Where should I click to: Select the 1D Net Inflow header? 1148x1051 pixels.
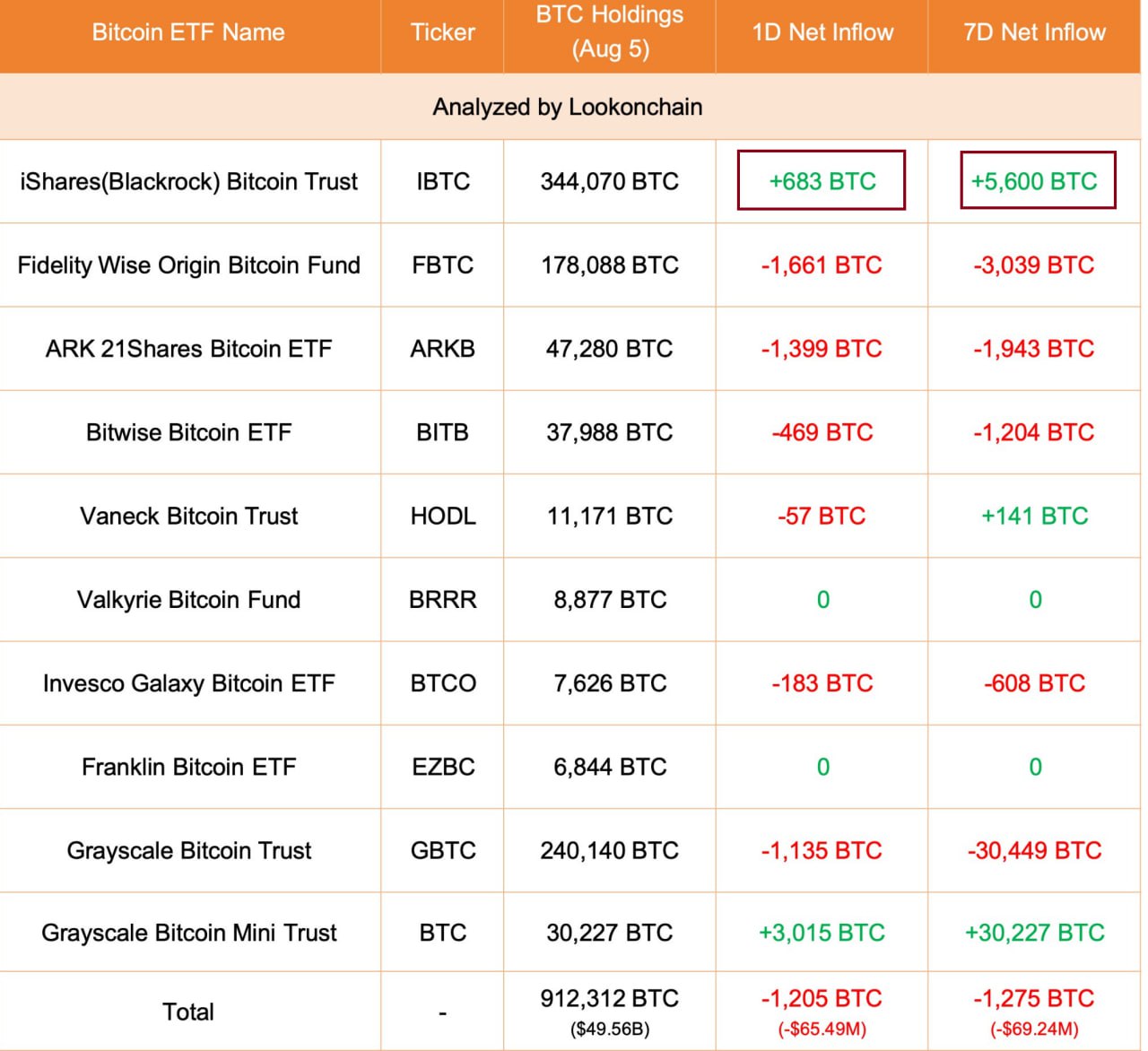click(x=822, y=32)
